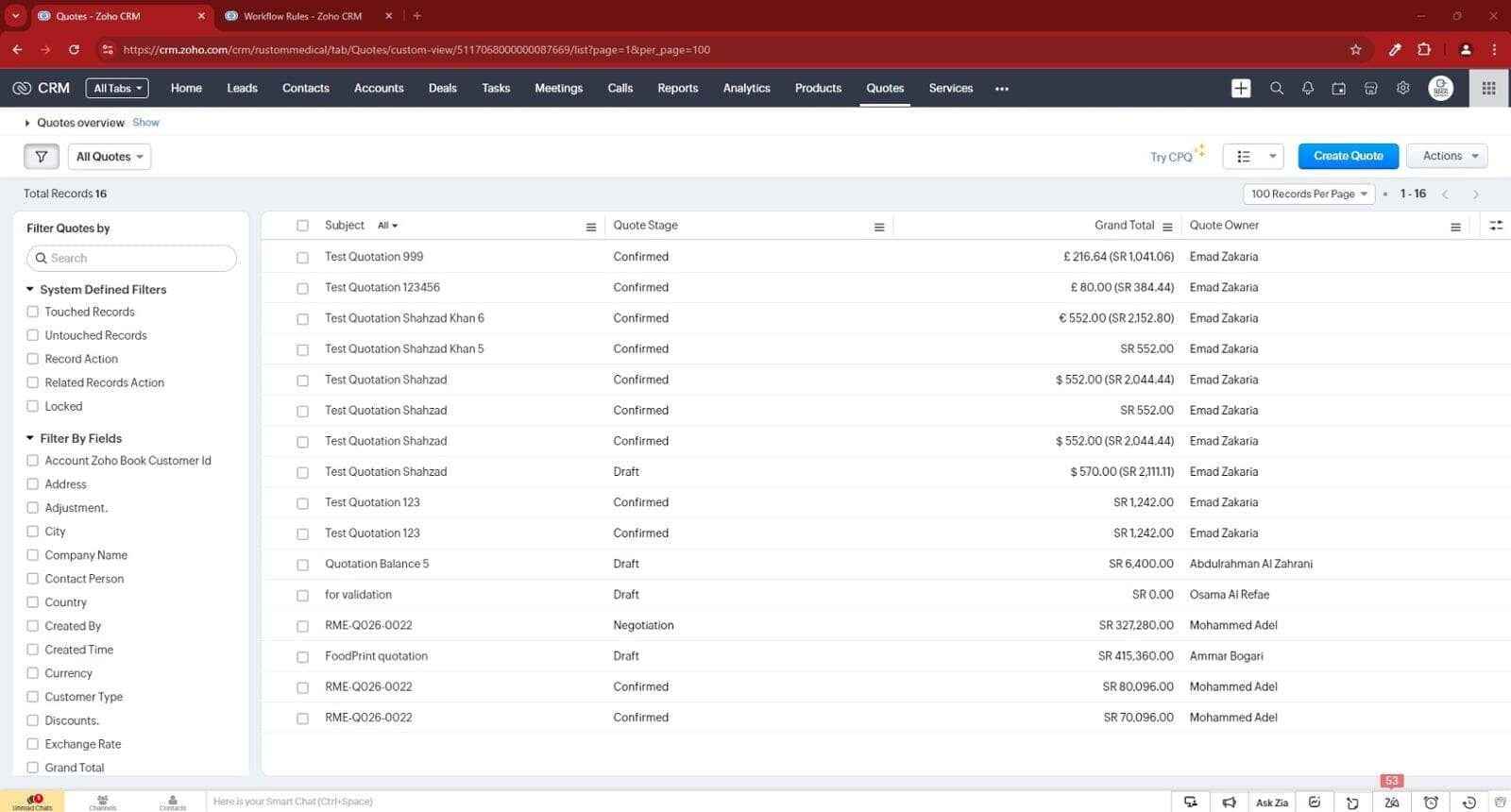Open the marketplace store icon
This screenshot has width=1511, height=812.
click(1371, 88)
